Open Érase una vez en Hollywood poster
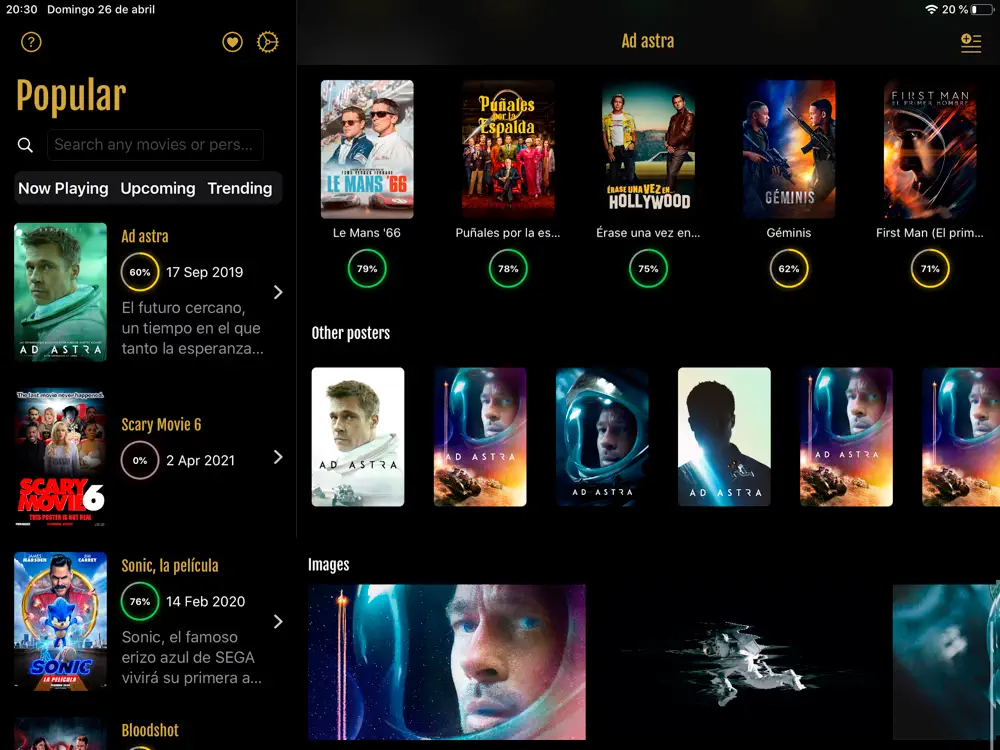Screen dimensions: 1000x750 tap(648, 149)
